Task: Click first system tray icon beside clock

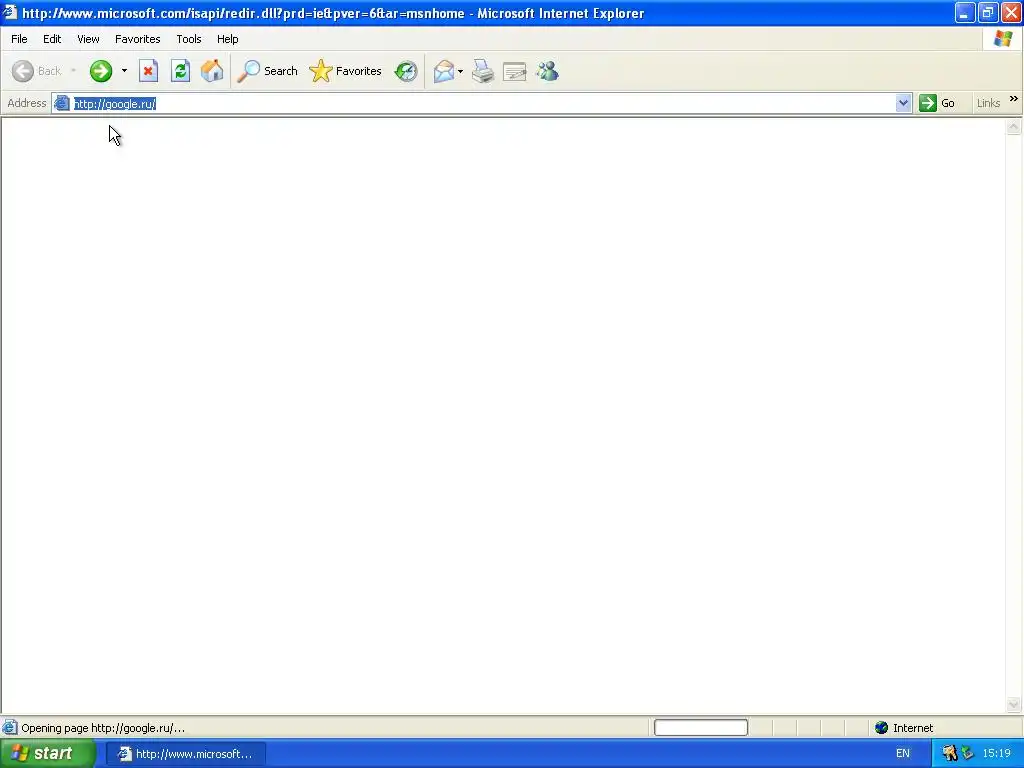Action: click(x=949, y=754)
